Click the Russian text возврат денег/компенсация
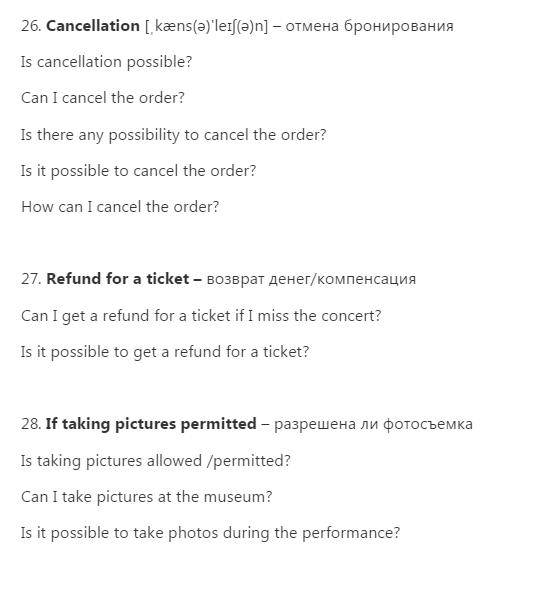Viewport: 556px width, 590px height. (x=311, y=279)
